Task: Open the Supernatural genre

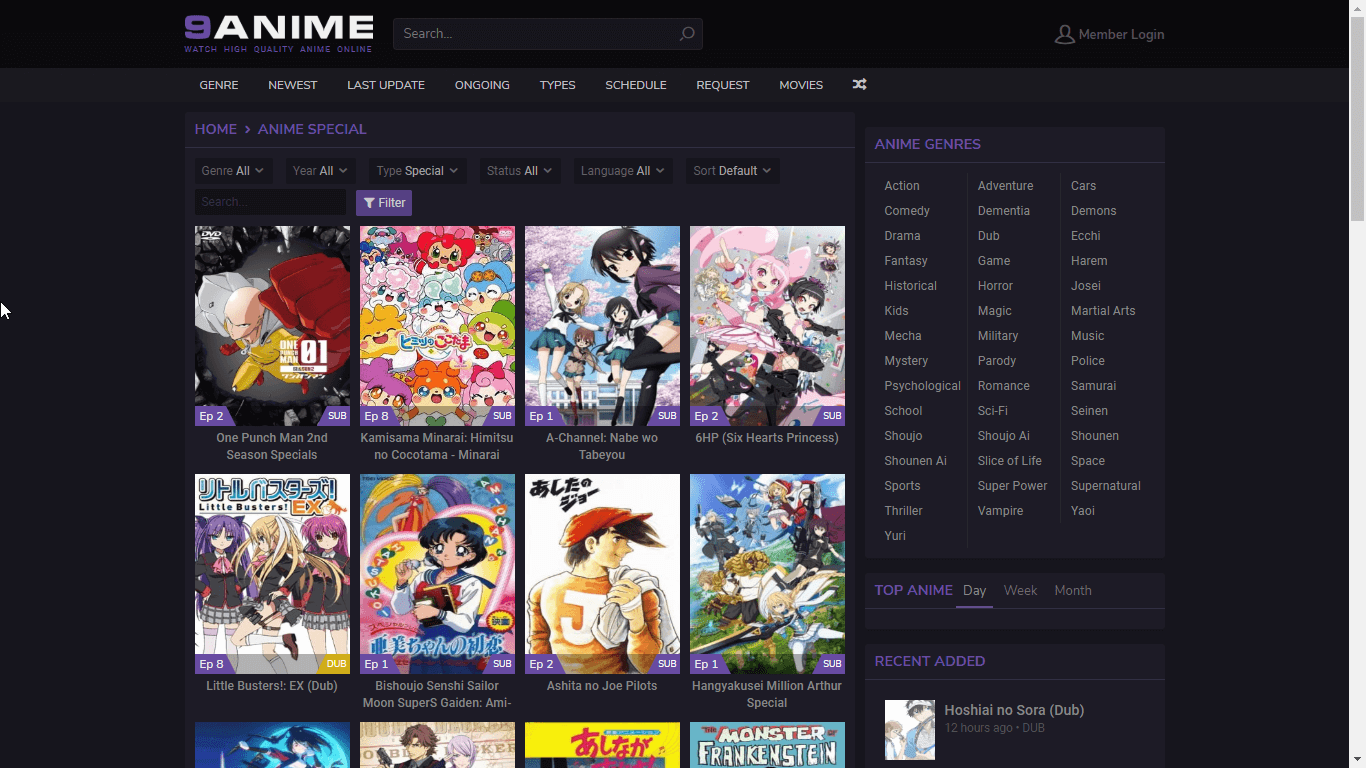Action: (x=1105, y=486)
